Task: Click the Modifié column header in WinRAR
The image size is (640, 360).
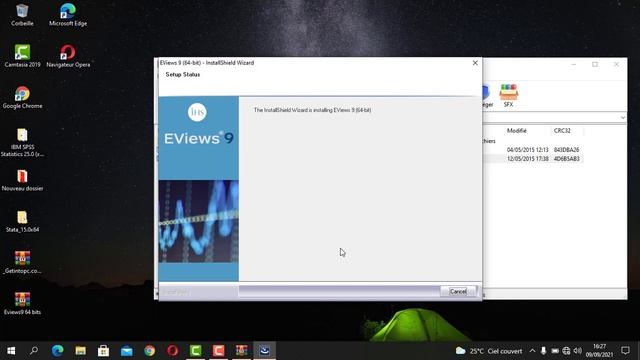Action: pos(517,131)
